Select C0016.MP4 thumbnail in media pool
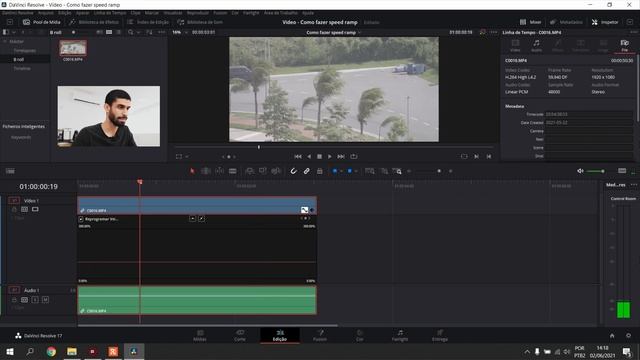640x360 pixels. tap(73, 48)
